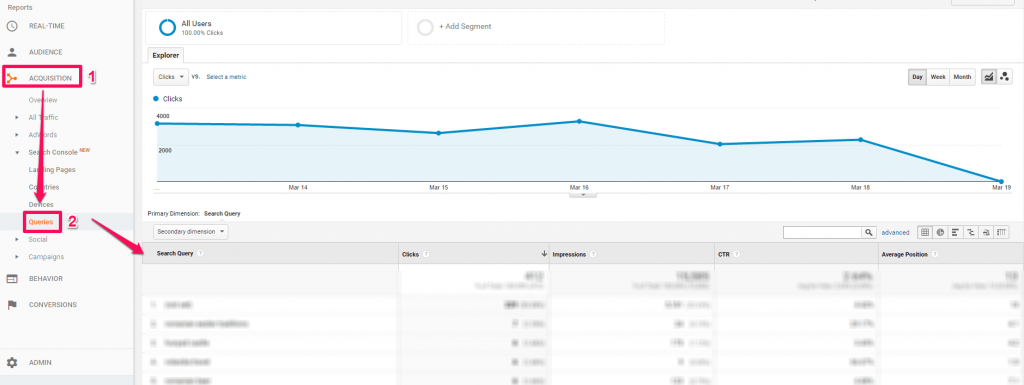Sort by Average Position column header
The height and width of the screenshot is (385, 1024).
[904, 254]
